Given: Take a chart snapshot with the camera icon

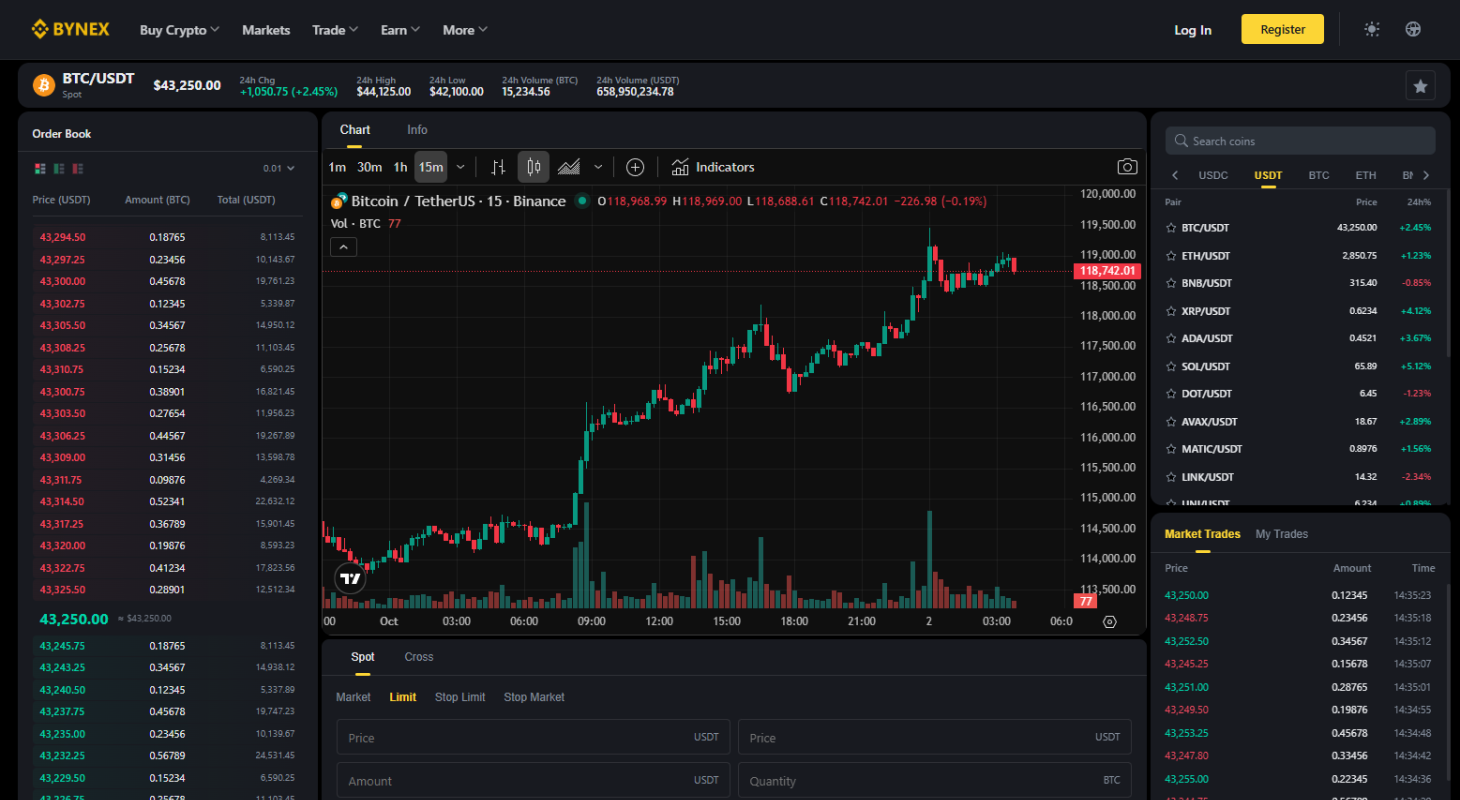Looking at the screenshot, I should pos(1127,167).
